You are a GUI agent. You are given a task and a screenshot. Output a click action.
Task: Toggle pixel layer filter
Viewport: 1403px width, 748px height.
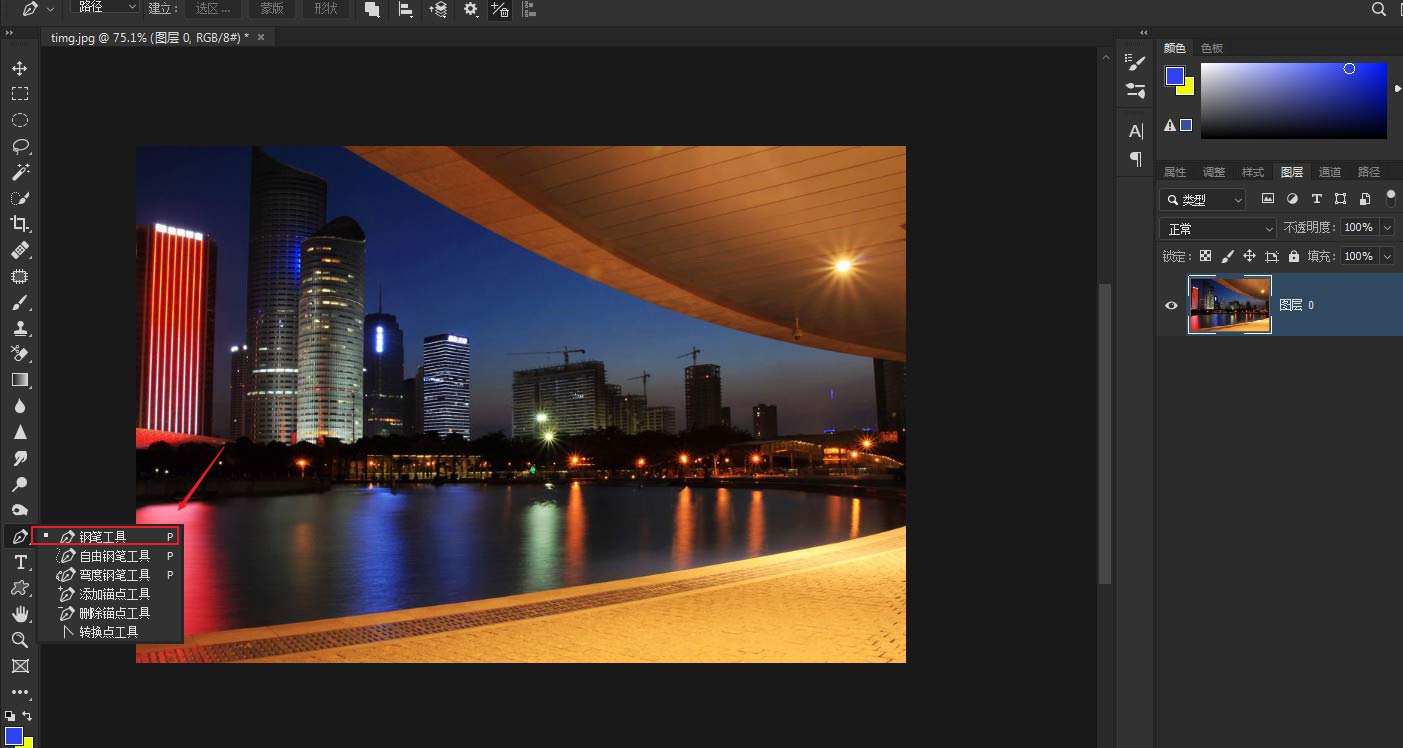pos(1268,199)
